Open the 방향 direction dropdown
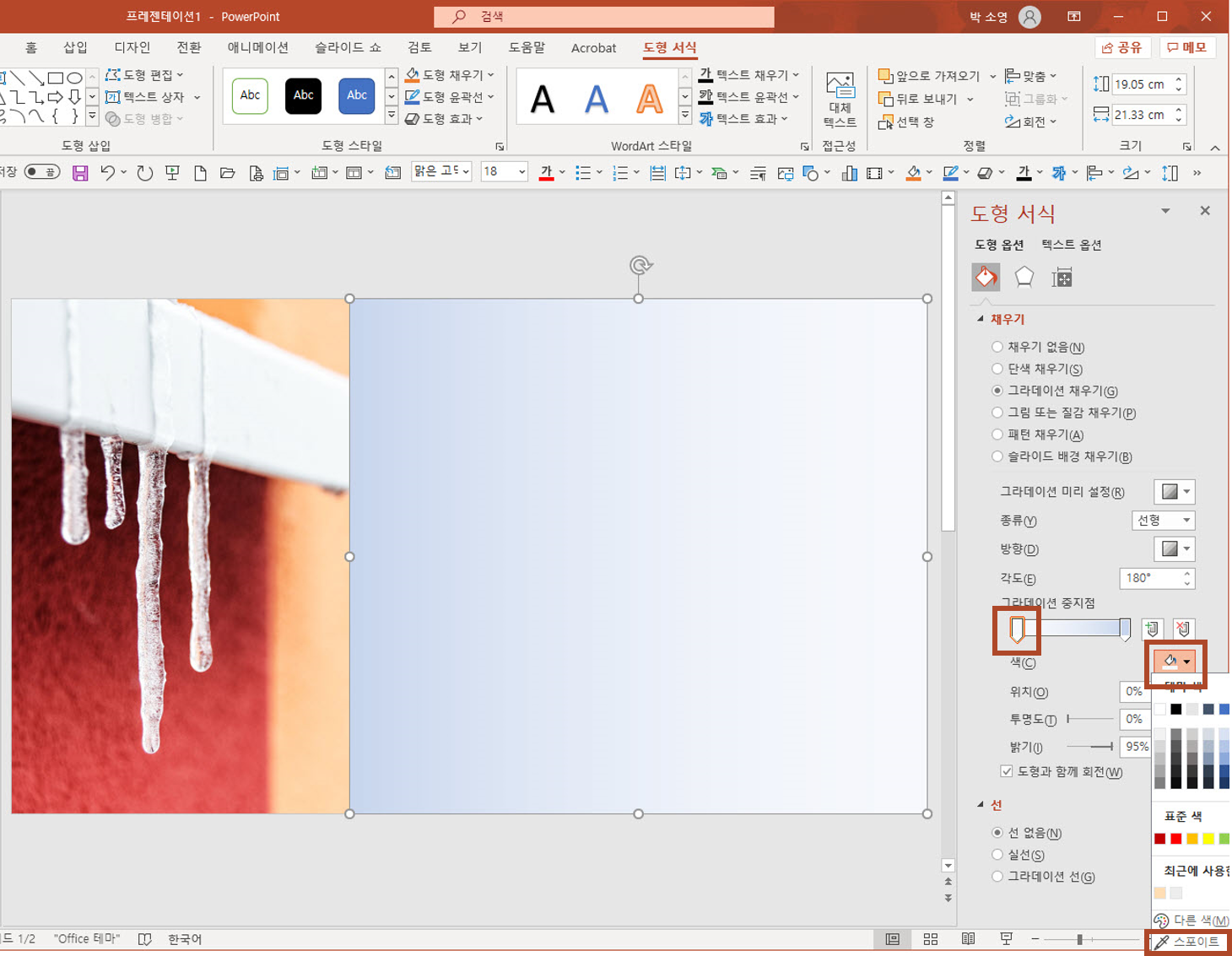The width and height of the screenshot is (1232, 956). 1175,549
